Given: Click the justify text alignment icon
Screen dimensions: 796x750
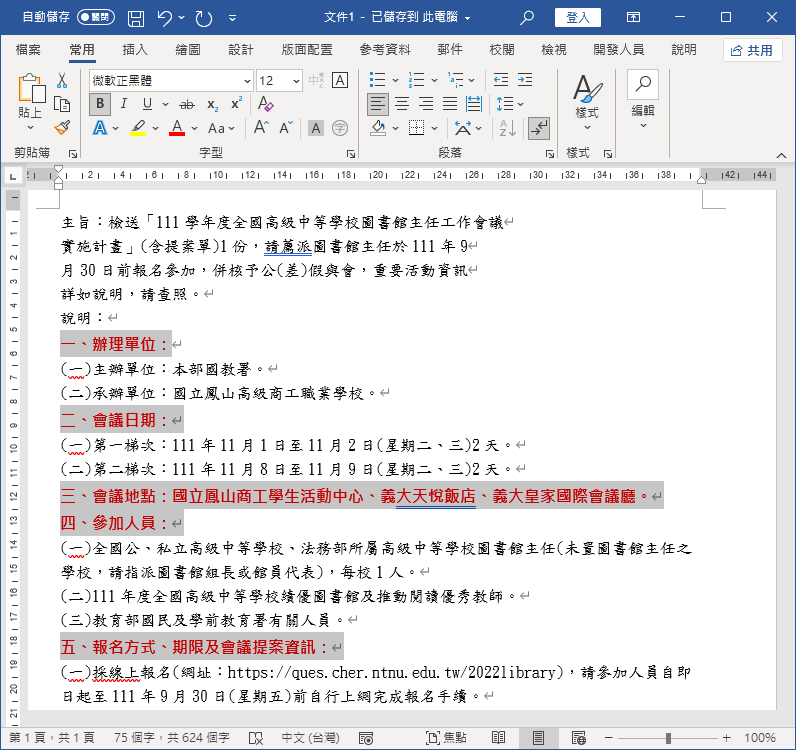Looking at the screenshot, I should (450, 104).
